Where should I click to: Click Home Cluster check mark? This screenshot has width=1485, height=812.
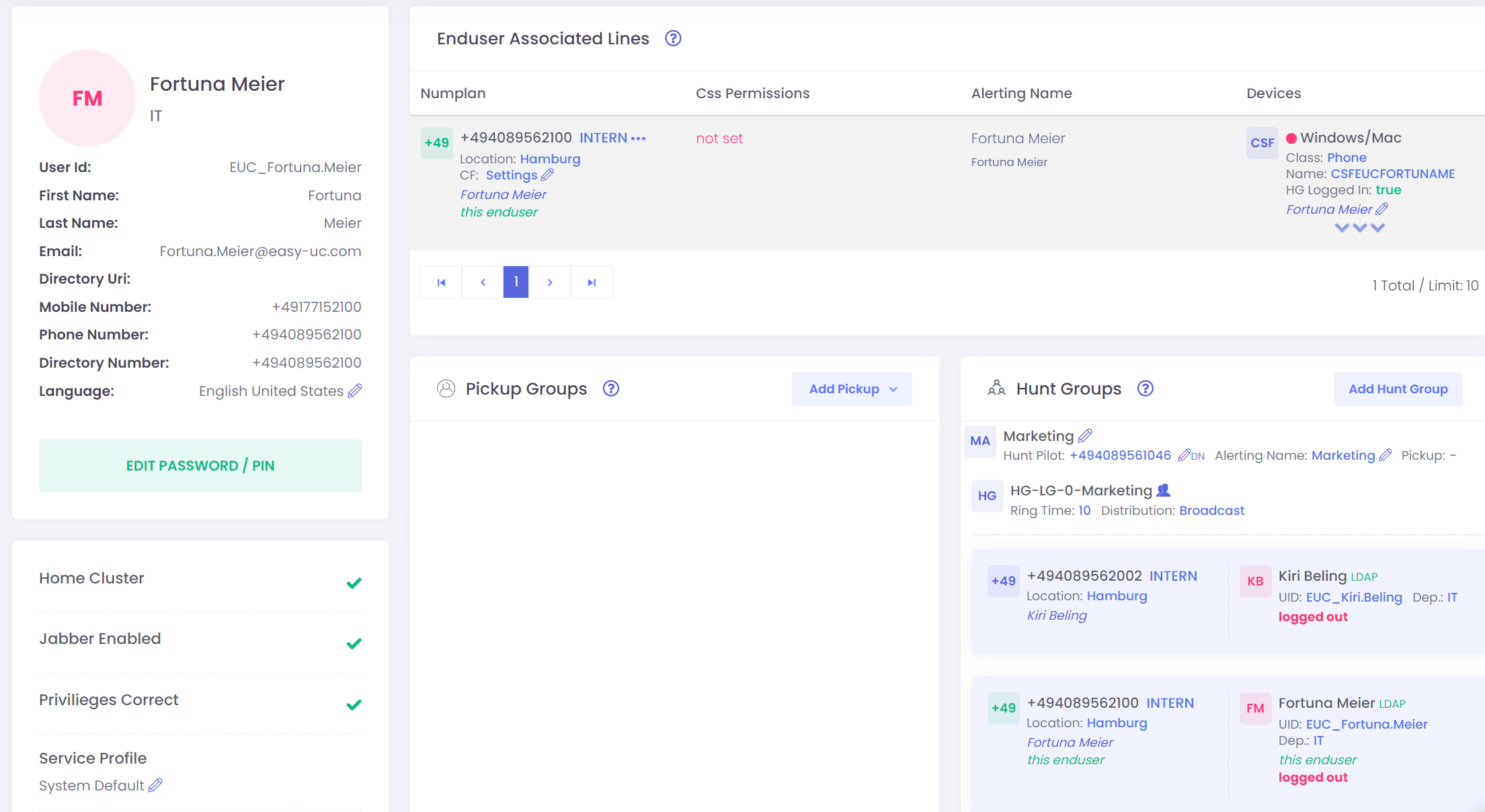point(354,583)
